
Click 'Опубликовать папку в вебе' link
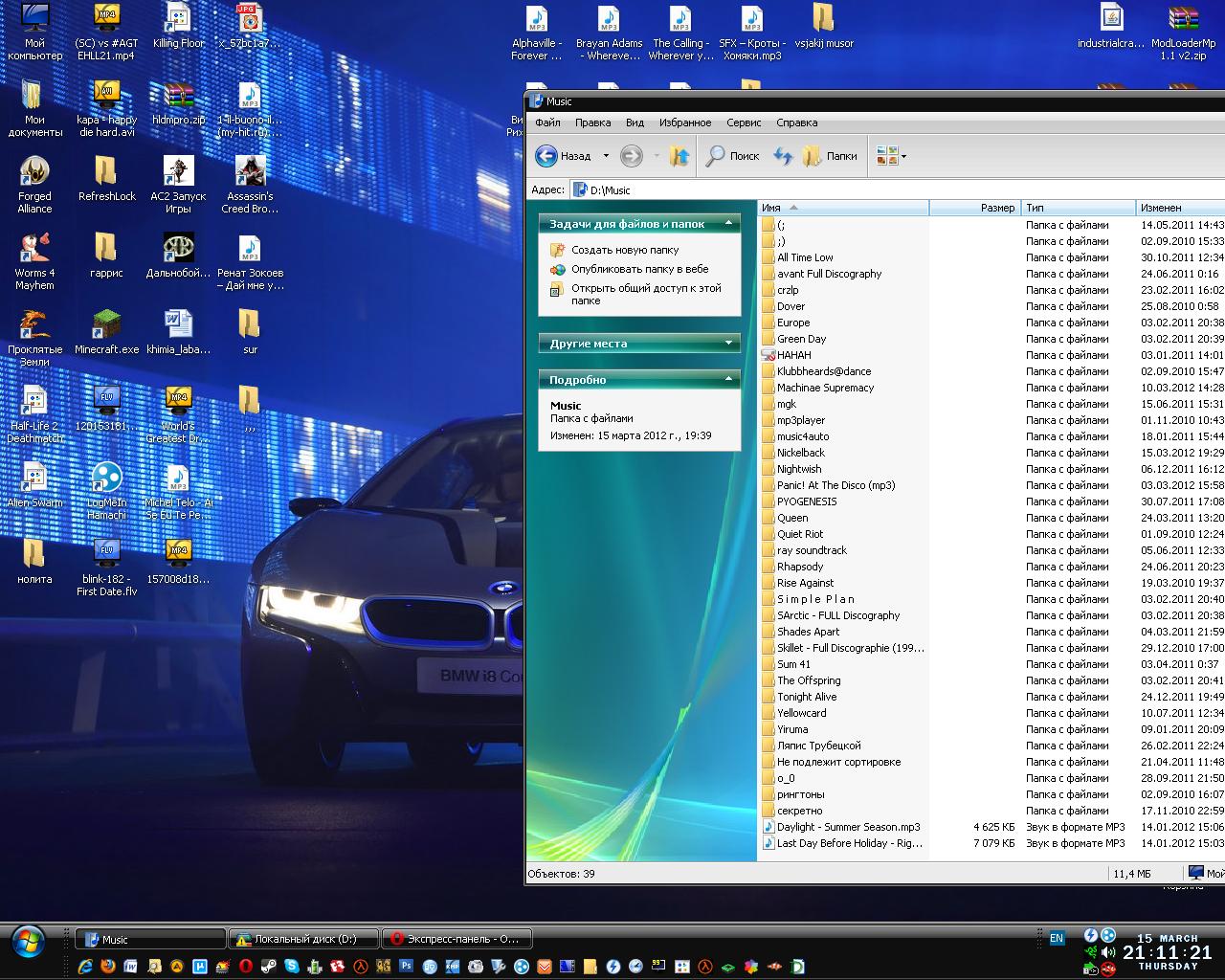click(640, 269)
